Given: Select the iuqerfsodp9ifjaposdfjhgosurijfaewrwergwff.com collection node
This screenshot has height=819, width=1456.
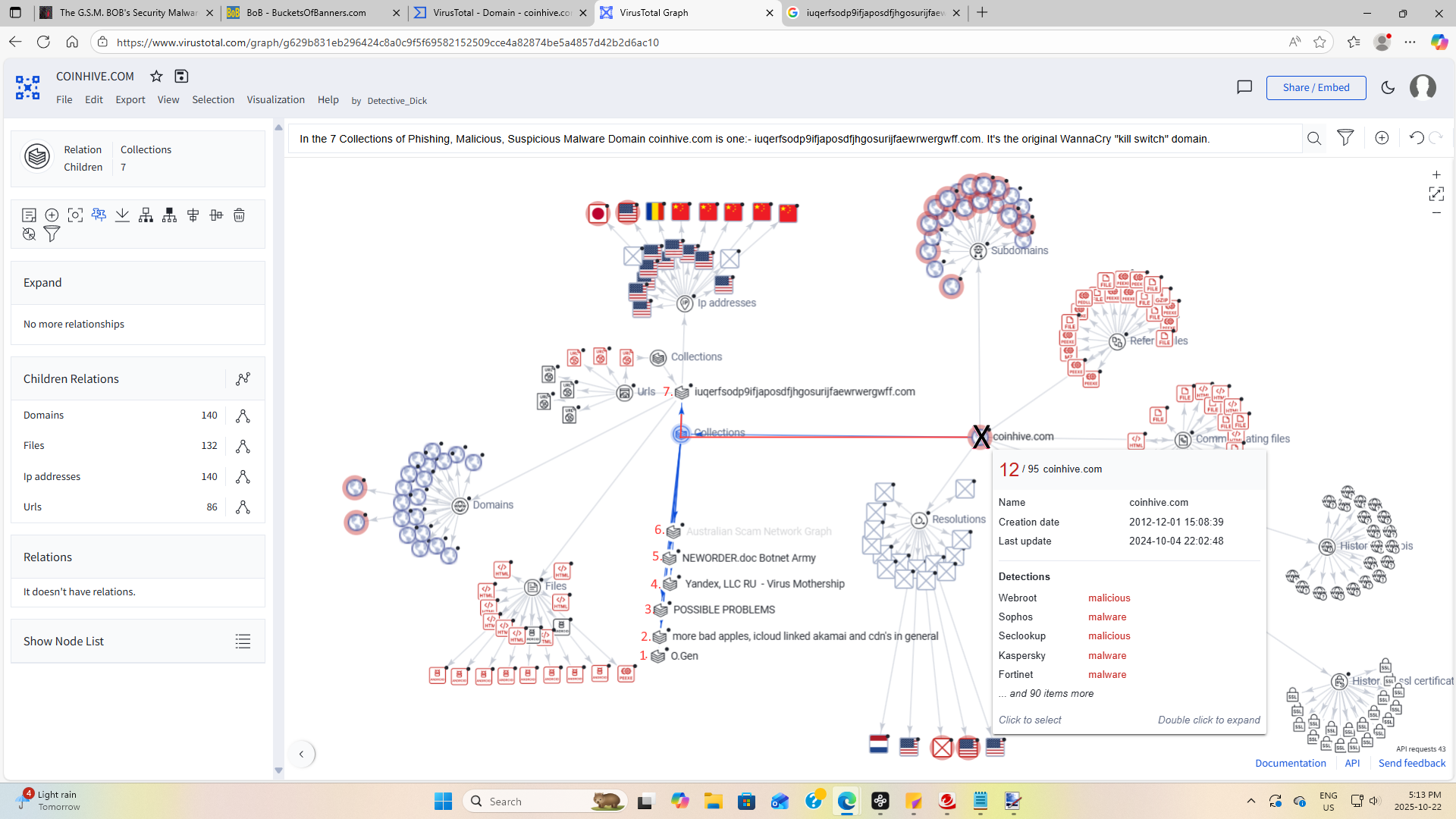Looking at the screenshot, I should coord(682,392).
